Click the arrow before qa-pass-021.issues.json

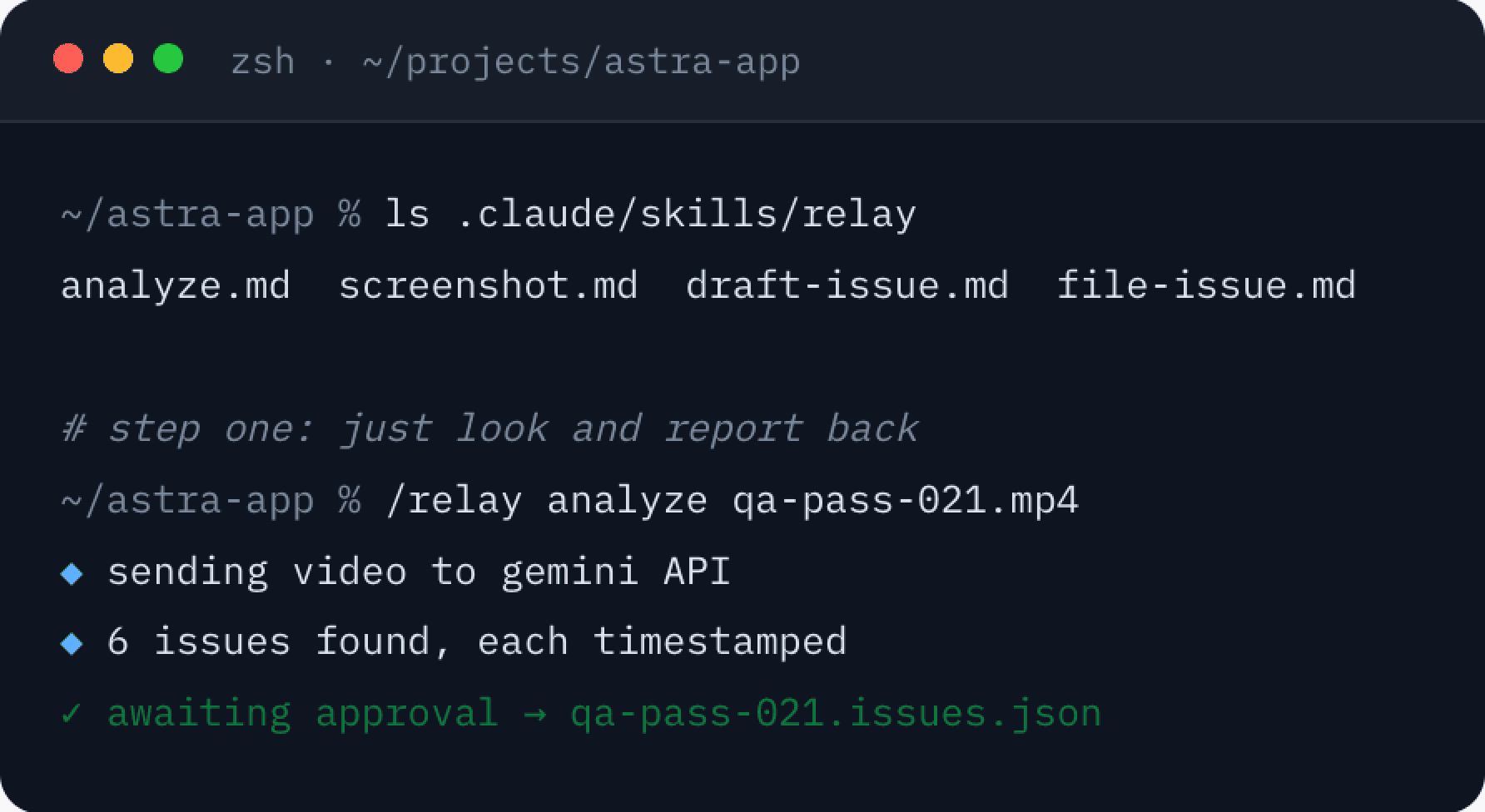(534, 714)
